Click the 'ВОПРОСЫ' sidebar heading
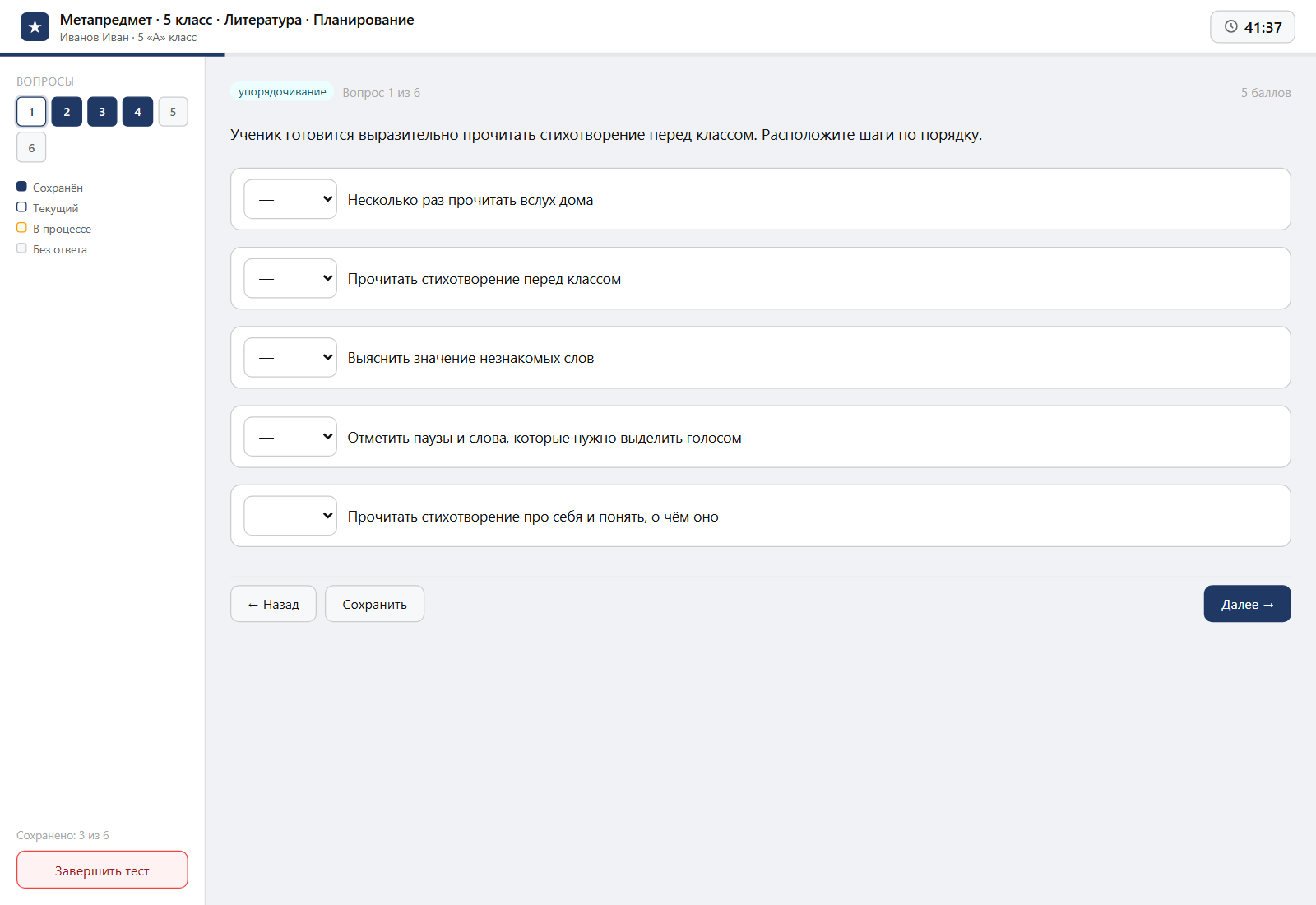This screenshot has width=1316, height=905. [45, 81]
